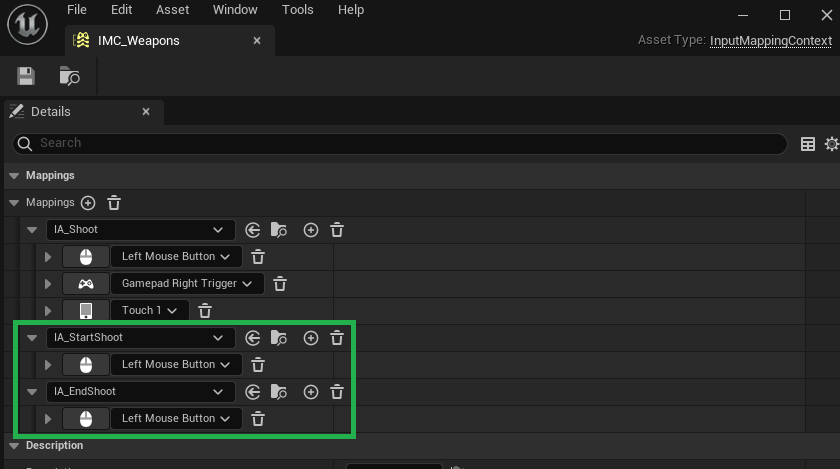The image size is (840, 469).
Task: Click the InputMappingContext asset type link
Action: [x=770, y=41]
